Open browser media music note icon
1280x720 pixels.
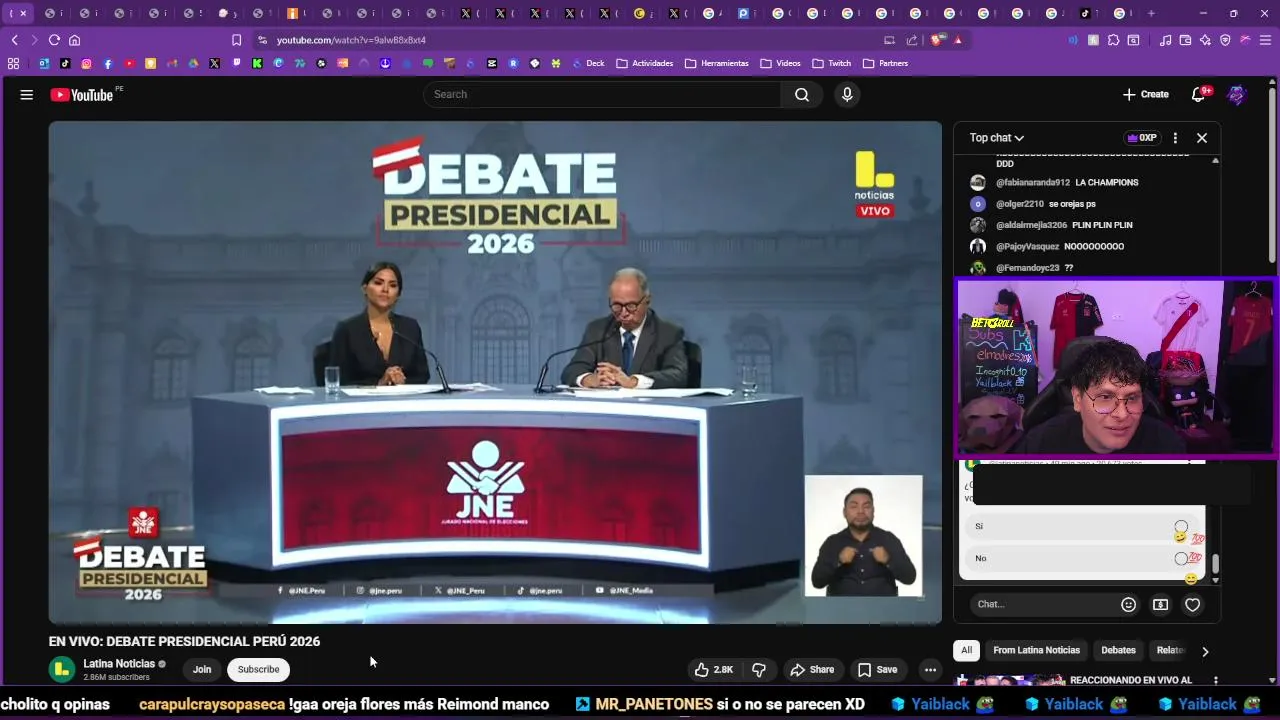[1165, 40]
